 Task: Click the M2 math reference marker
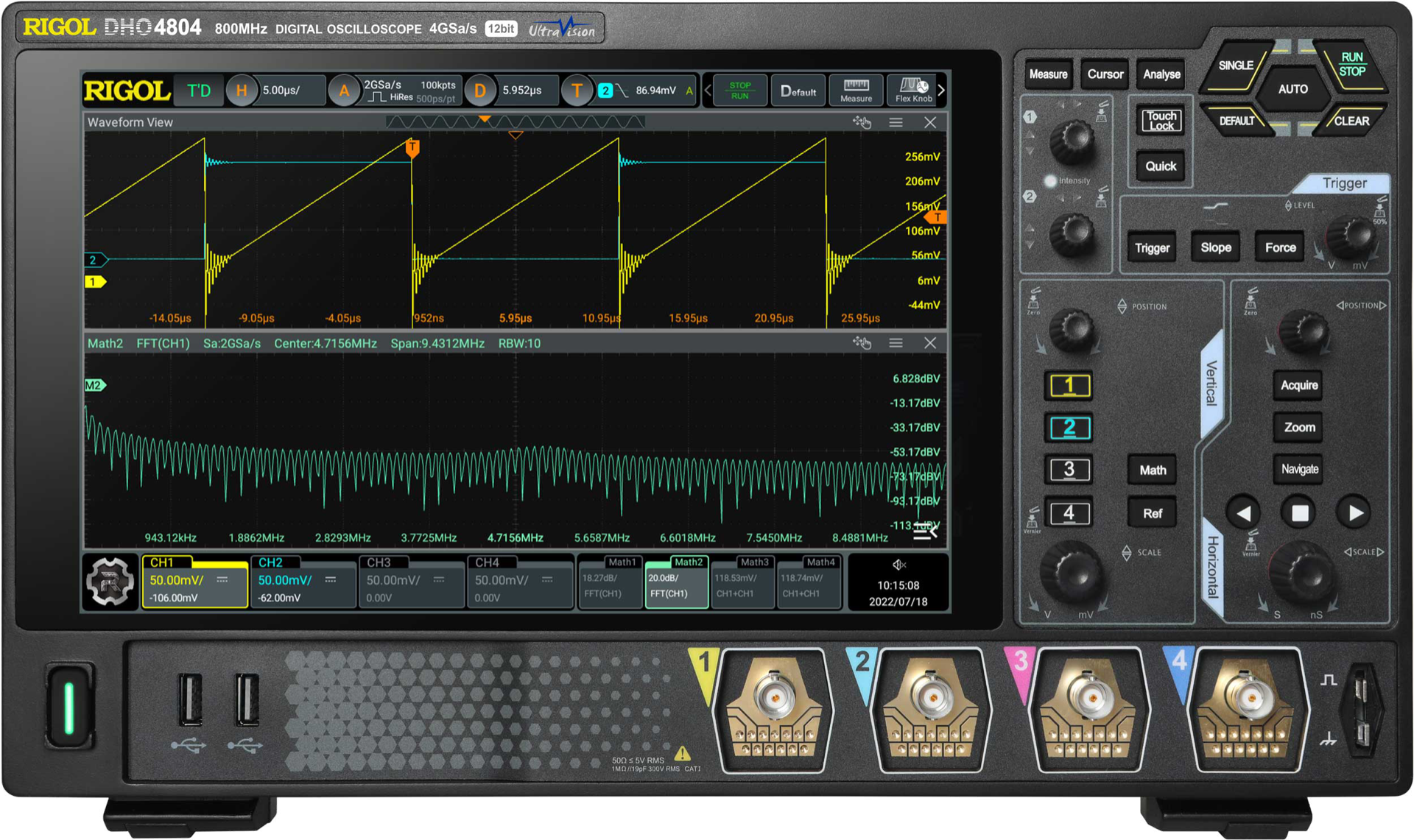click(x=95, y=385)
